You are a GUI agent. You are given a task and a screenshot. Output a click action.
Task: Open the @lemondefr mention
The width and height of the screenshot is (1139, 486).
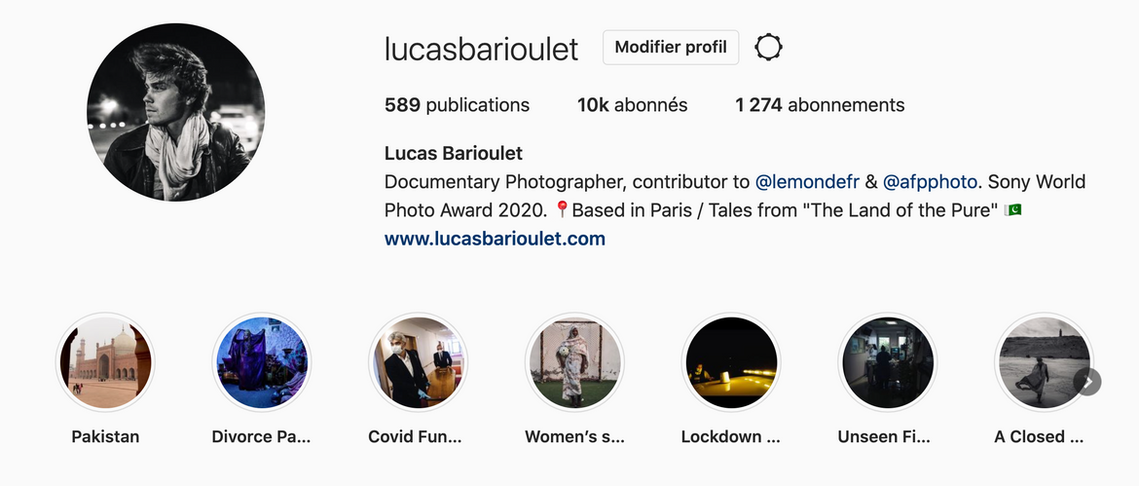[x=807, y=181]
